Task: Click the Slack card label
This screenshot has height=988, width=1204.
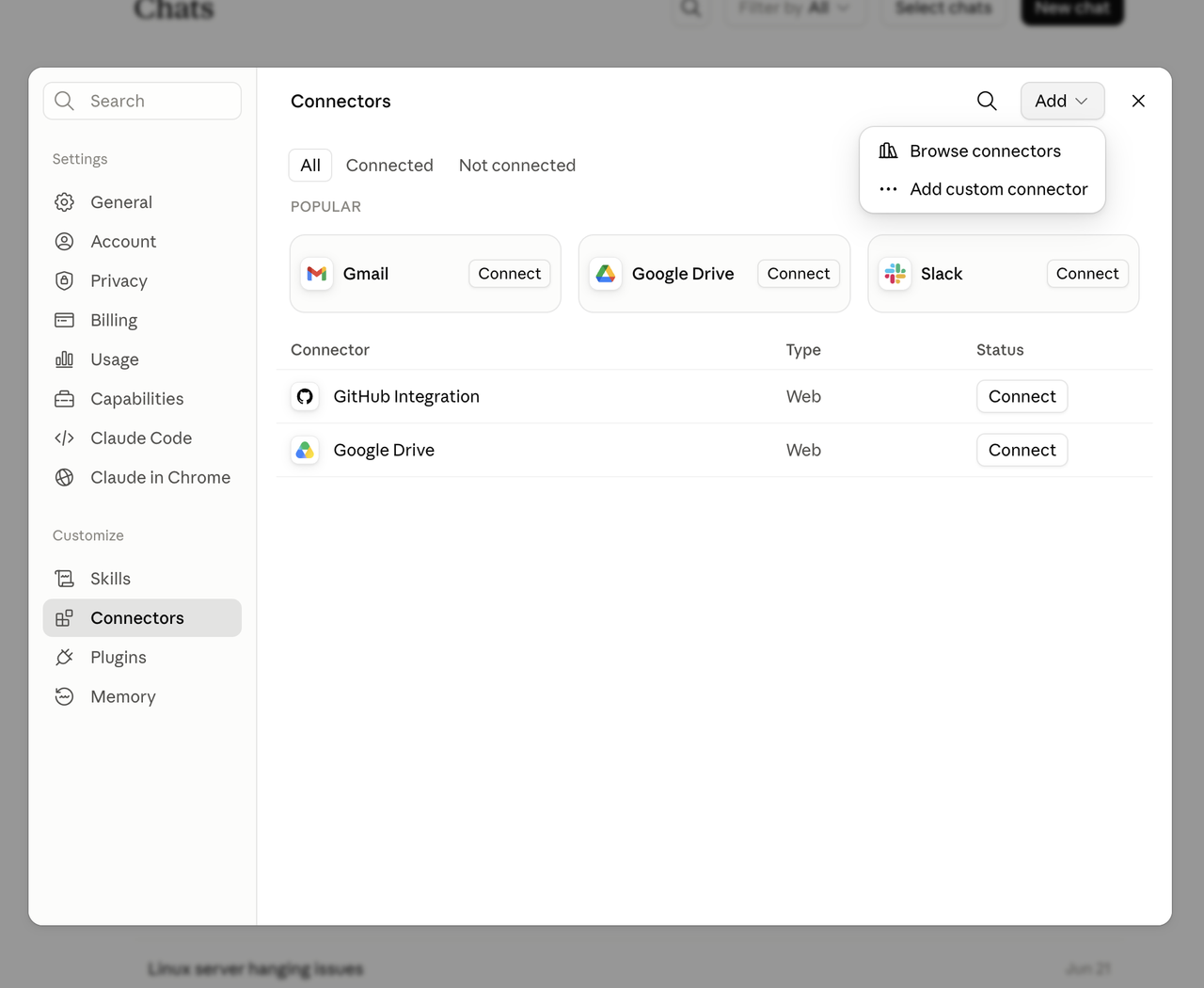Action: [942, 274]
